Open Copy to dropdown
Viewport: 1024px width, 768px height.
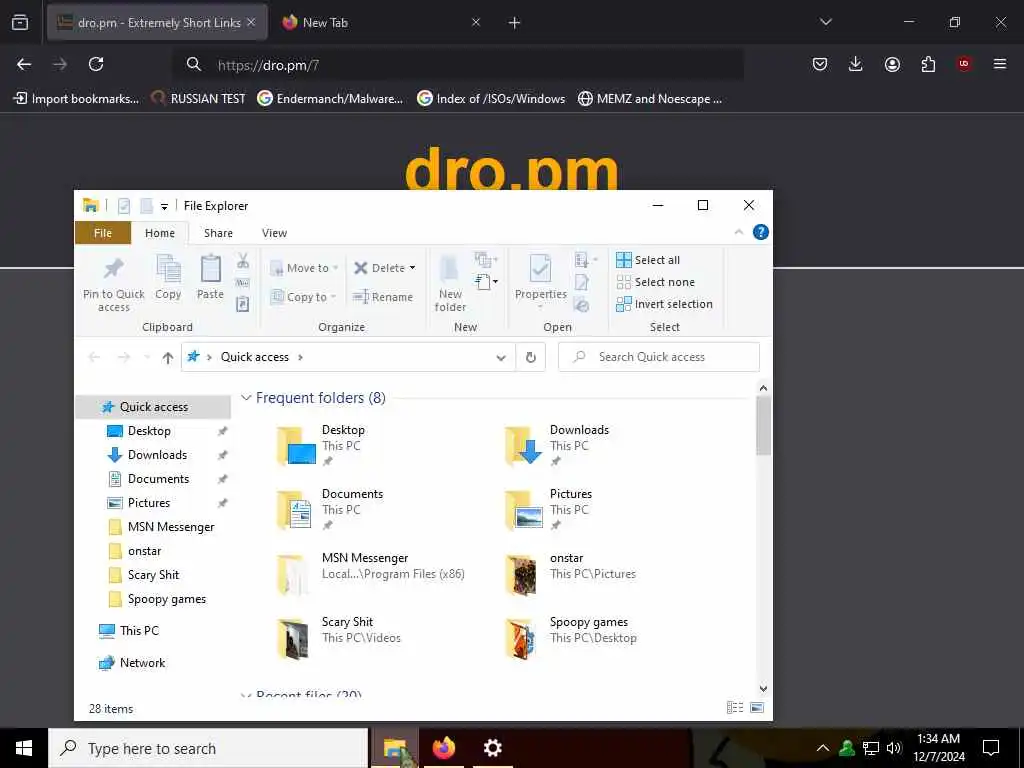point(304,297)
